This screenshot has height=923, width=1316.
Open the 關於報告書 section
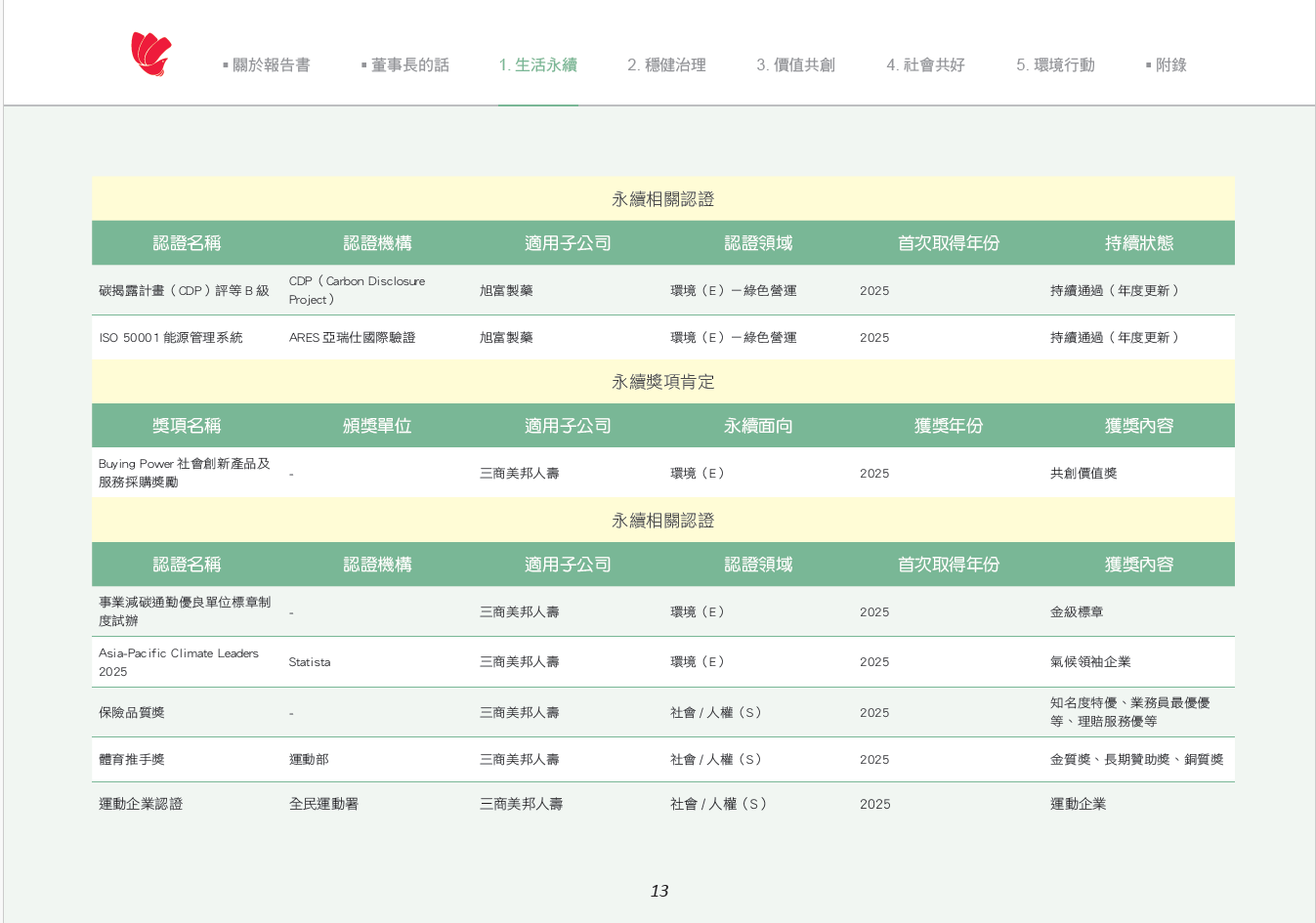click(x=267, y=65)
